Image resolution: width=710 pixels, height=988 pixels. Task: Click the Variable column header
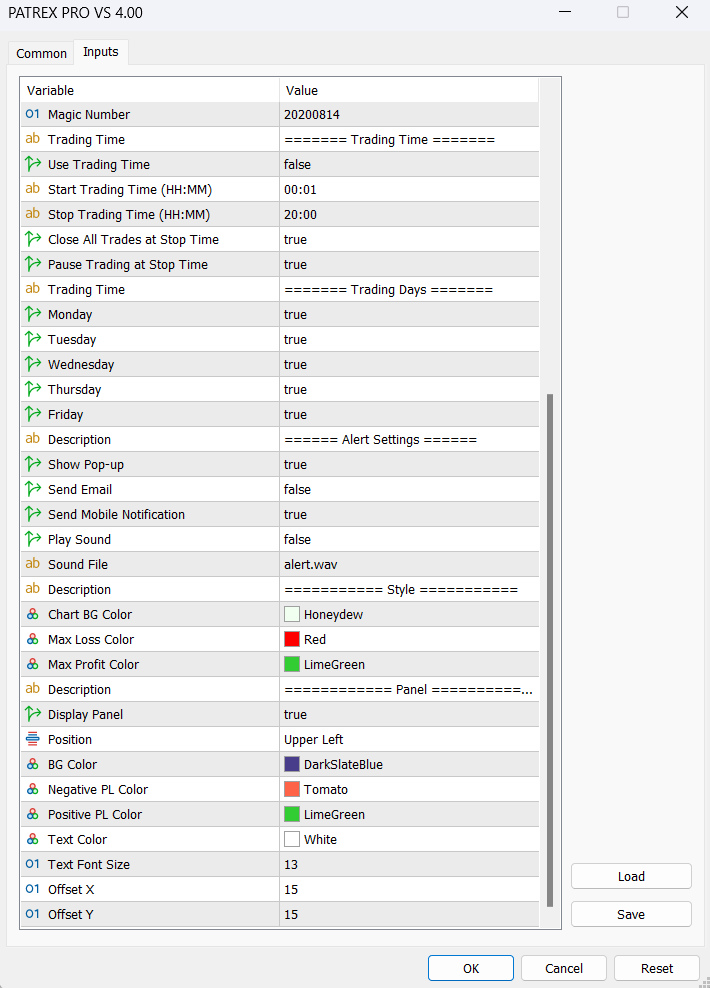click(x=150, y=90)
